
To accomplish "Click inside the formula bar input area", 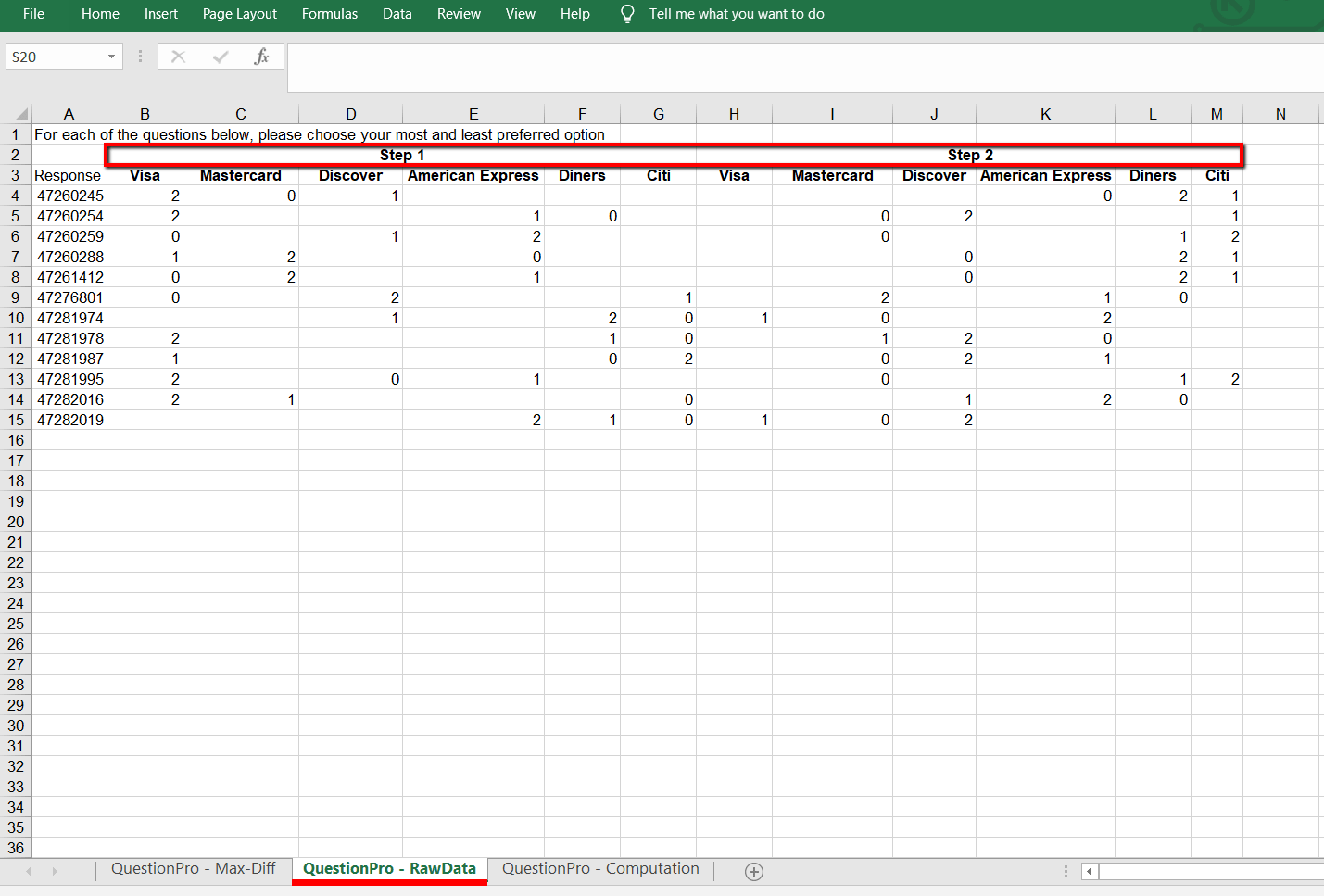I will click(797, 67).
